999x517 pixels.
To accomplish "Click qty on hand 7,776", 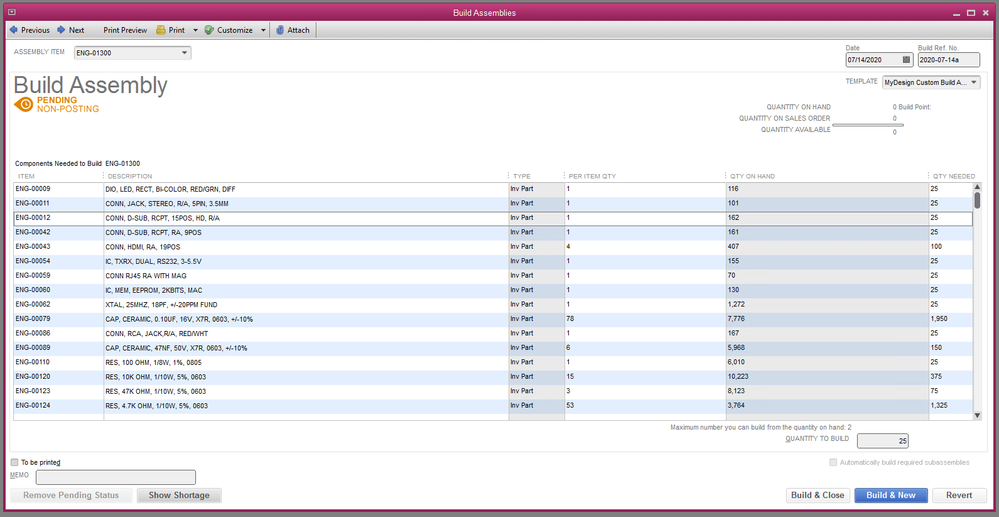I will point(737,319).
